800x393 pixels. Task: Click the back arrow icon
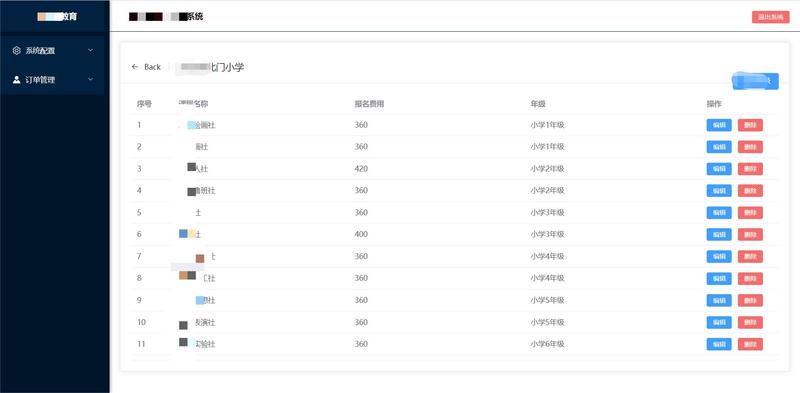coord(135,67)
